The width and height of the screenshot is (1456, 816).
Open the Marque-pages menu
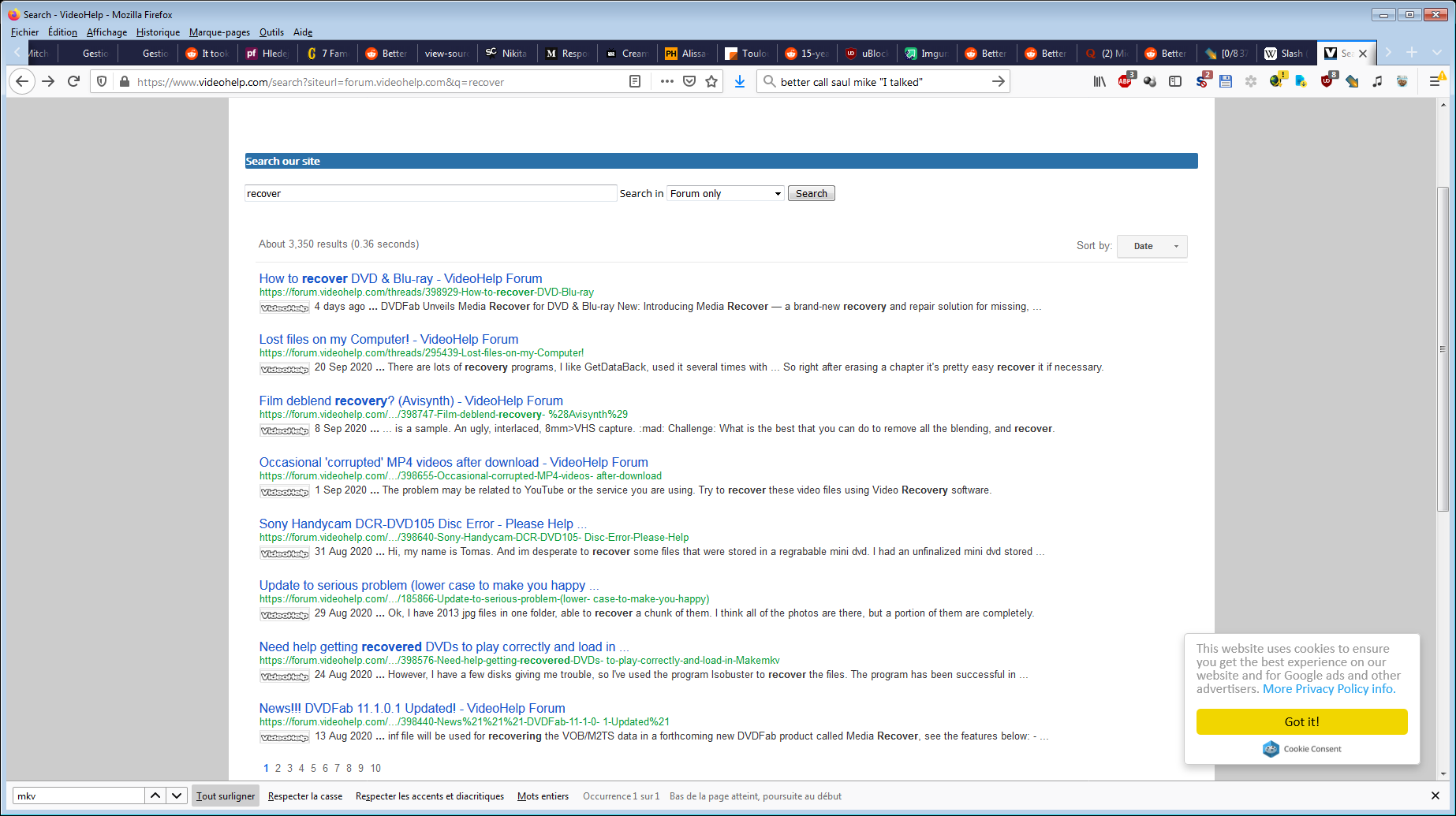[219, 32]
